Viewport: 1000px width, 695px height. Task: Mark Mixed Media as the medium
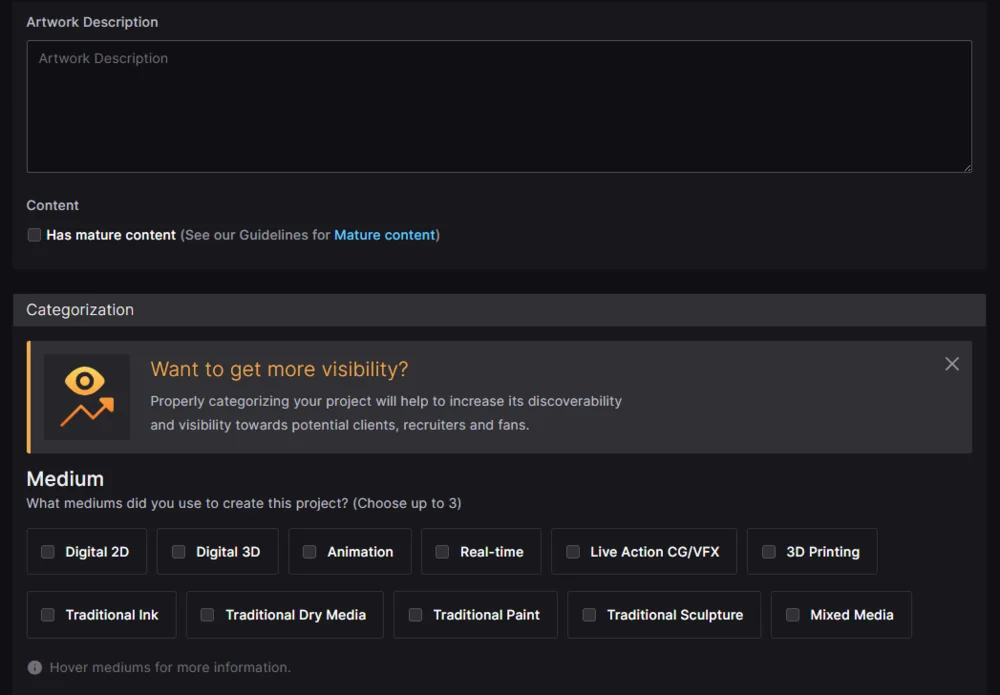point(792,615)
